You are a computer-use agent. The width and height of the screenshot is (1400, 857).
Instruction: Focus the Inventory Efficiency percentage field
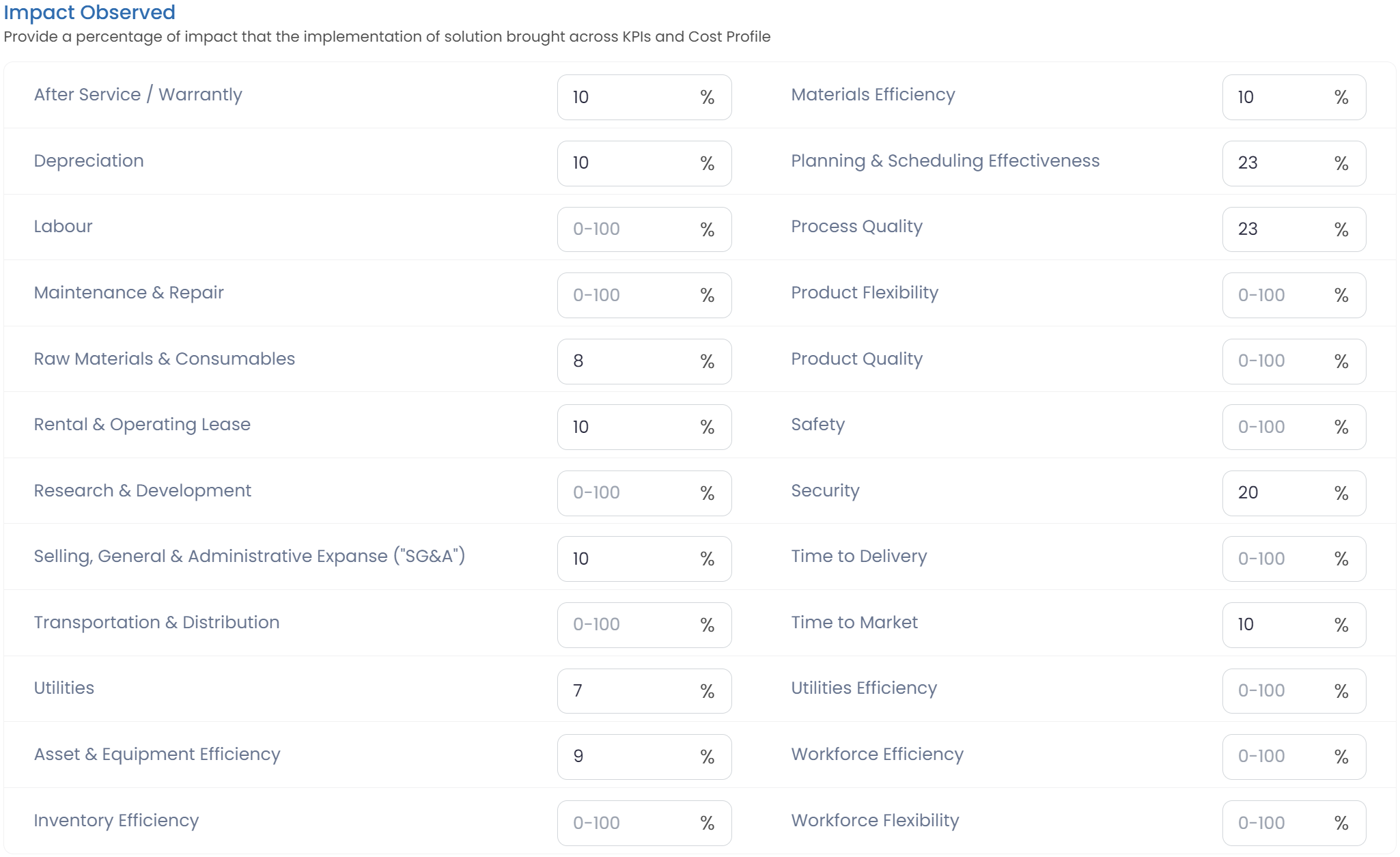(x=628, y=823)
